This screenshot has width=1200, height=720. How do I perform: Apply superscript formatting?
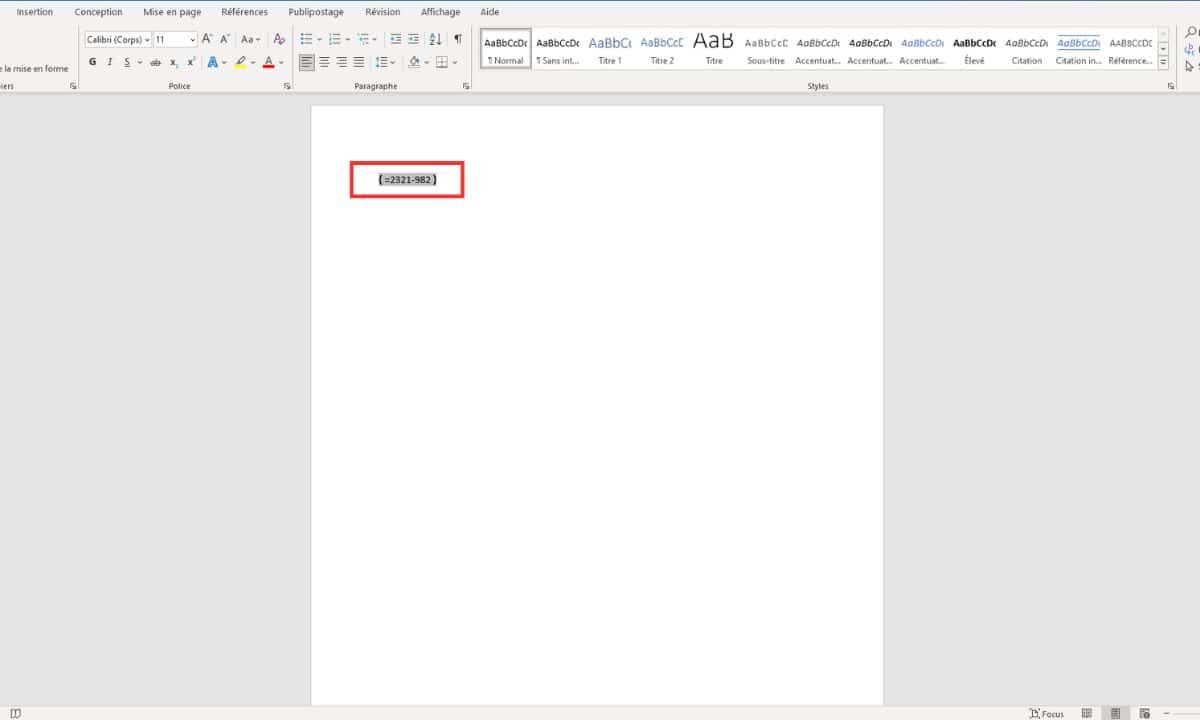point(191,62)
